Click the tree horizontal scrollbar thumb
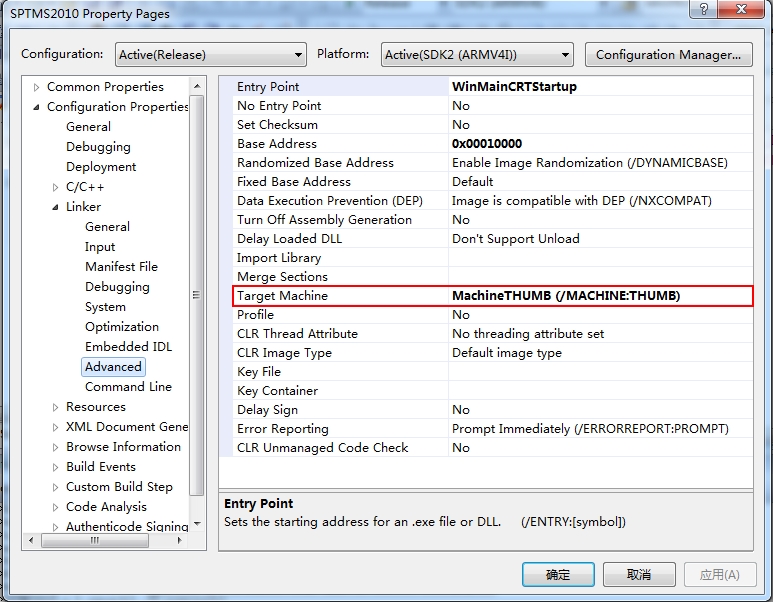 (95, 540)
